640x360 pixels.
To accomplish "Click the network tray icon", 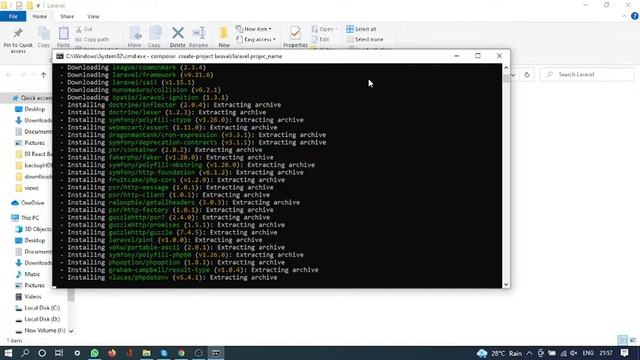I will (563, 353).
